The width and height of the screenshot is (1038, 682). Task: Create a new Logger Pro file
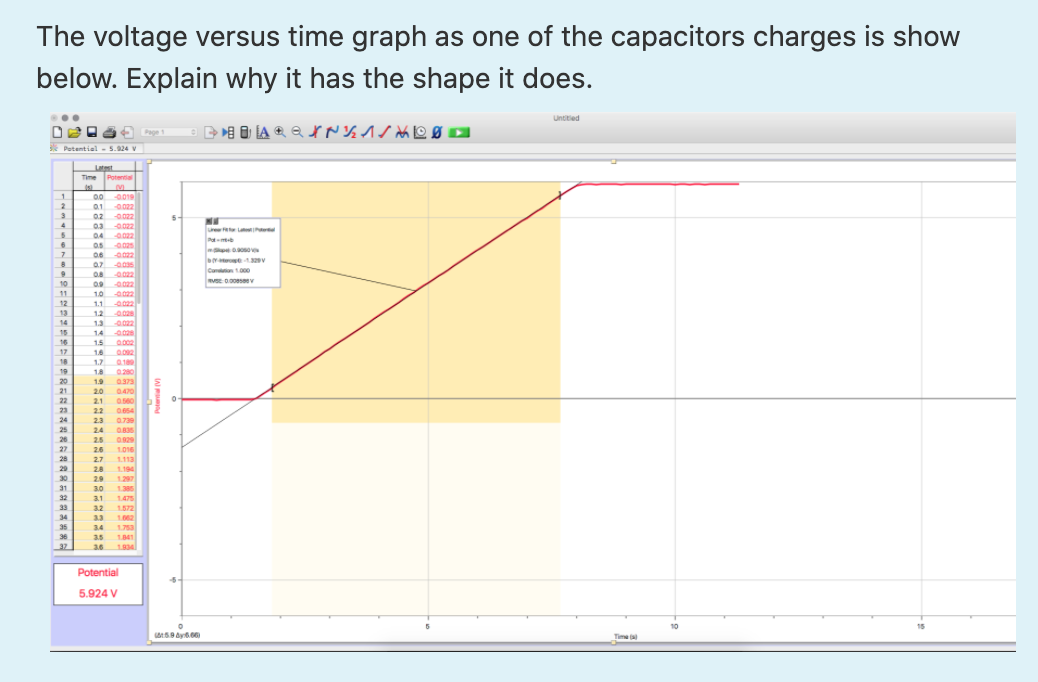click(x=57, y=131)
